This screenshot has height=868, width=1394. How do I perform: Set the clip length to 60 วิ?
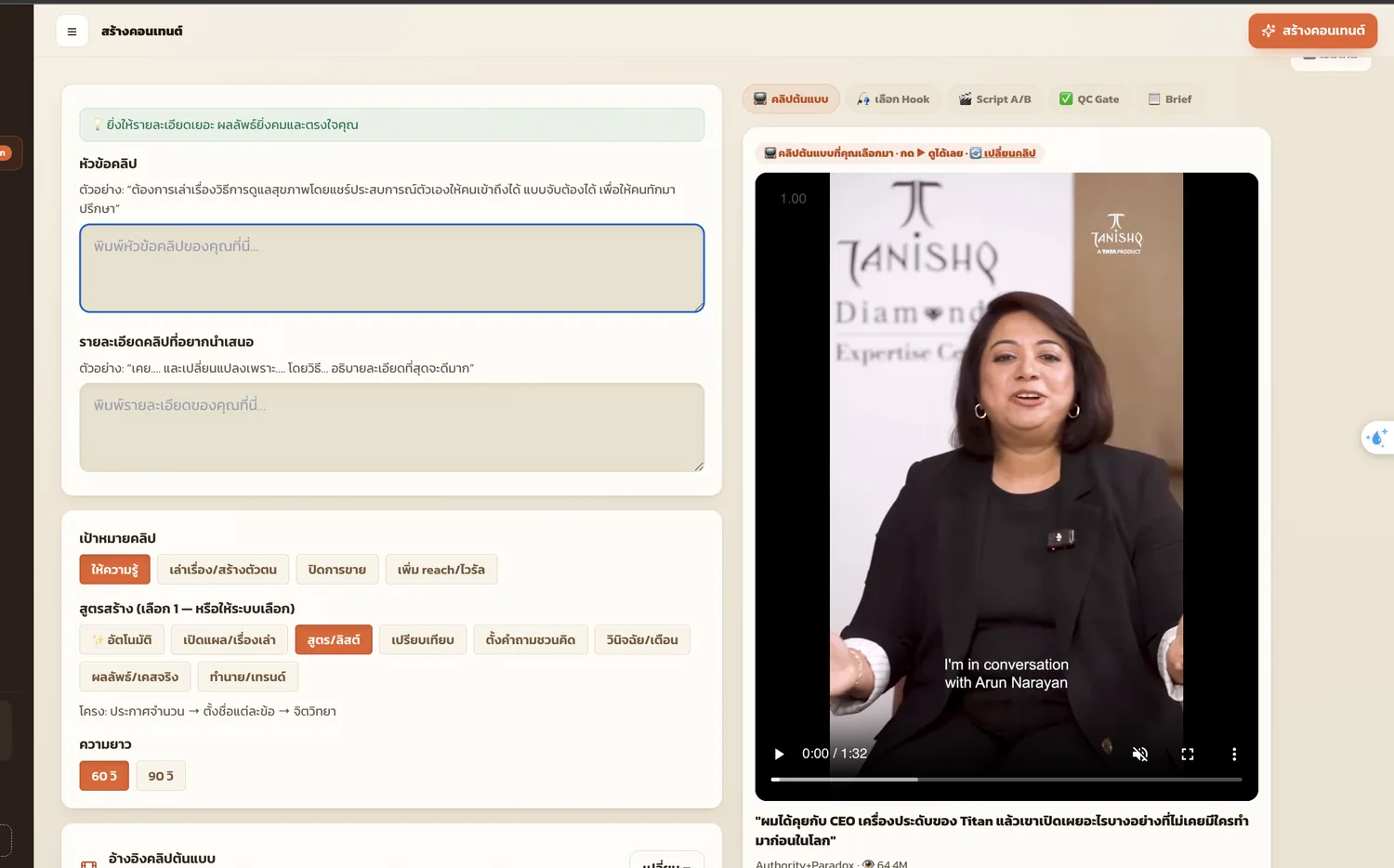point(104,776)
